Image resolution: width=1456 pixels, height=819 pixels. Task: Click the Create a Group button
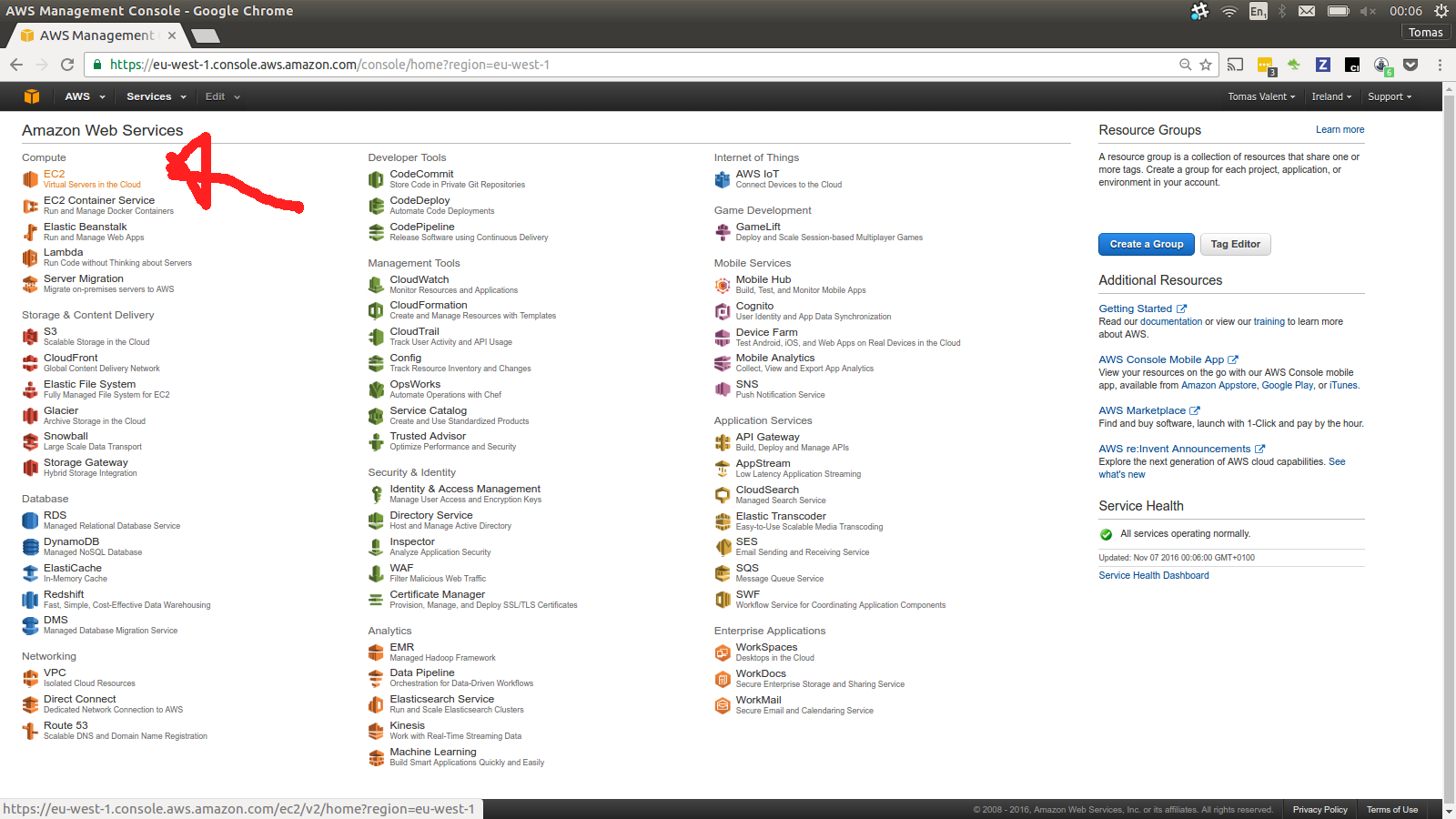point(1147,244)
